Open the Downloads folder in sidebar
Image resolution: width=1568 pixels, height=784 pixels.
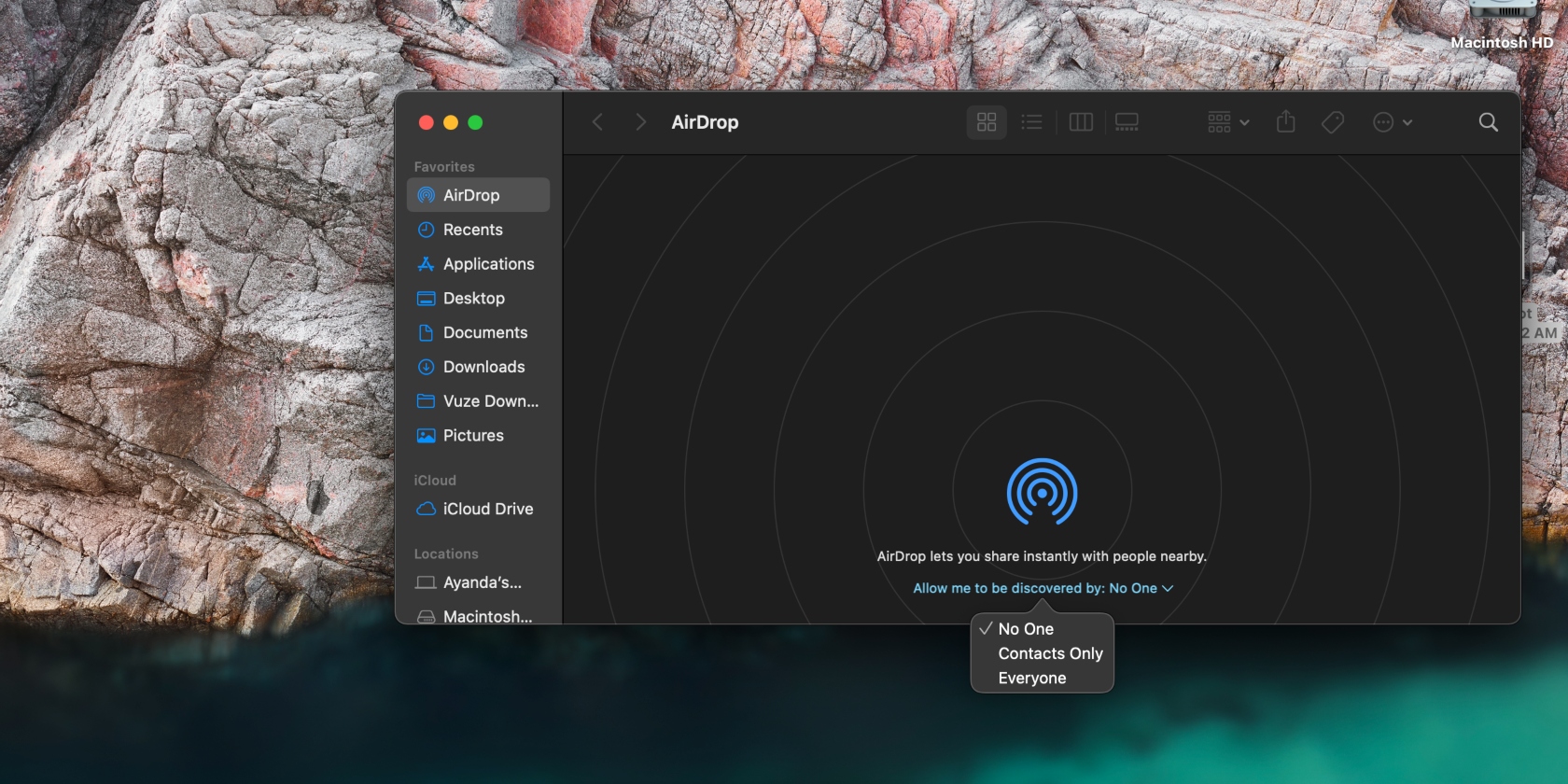(478, 367)
